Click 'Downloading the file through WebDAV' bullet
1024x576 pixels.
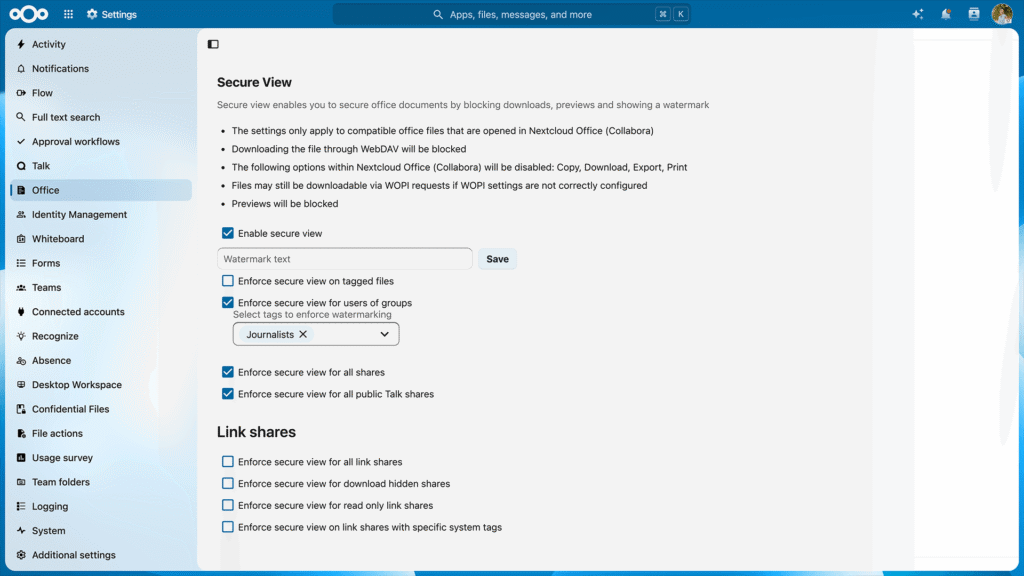tap(349, 149)
